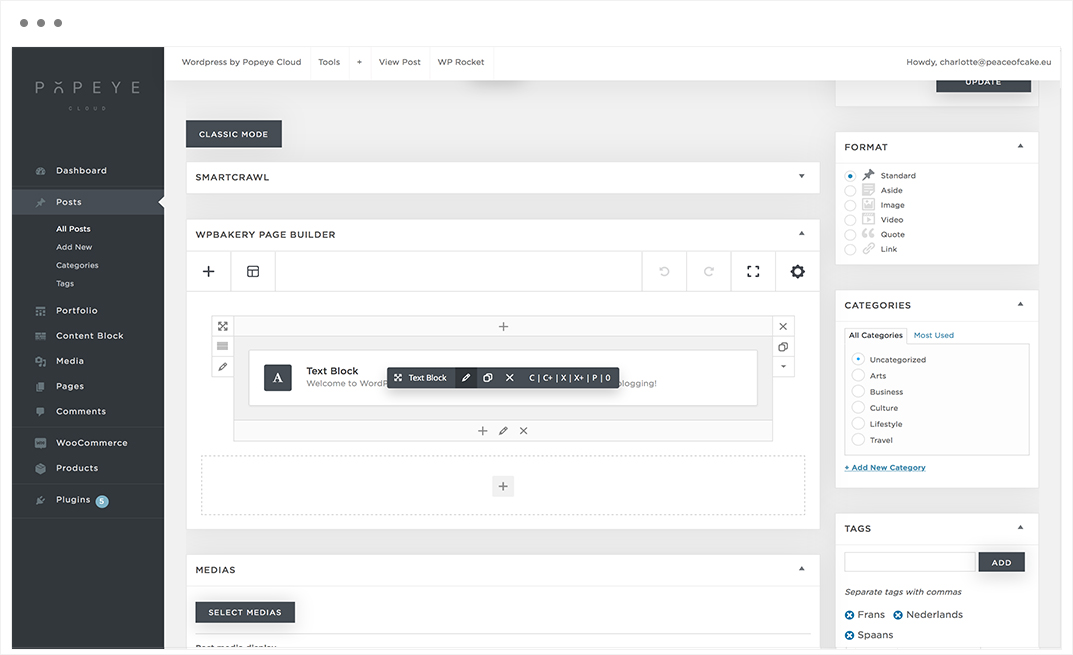Click plus button in empty dashed row area
Viewport: 1073px width, 655px height.
(x=503, y=486)
